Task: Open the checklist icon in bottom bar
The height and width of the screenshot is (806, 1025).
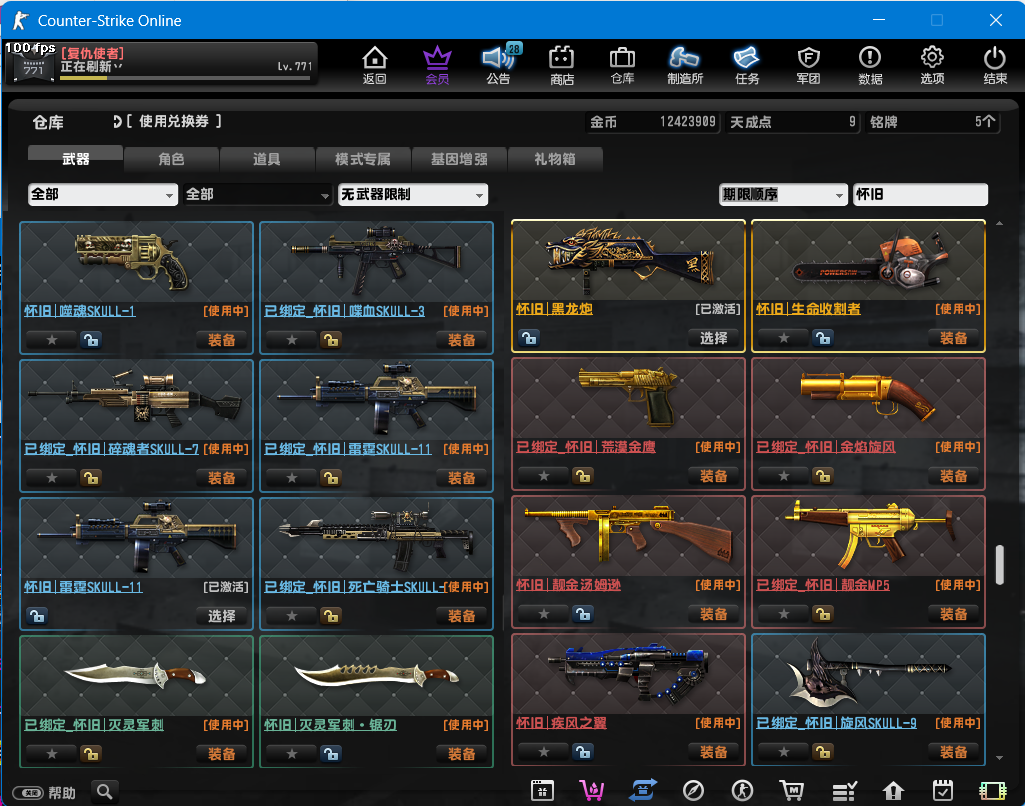Action: [x=844, y=791]
